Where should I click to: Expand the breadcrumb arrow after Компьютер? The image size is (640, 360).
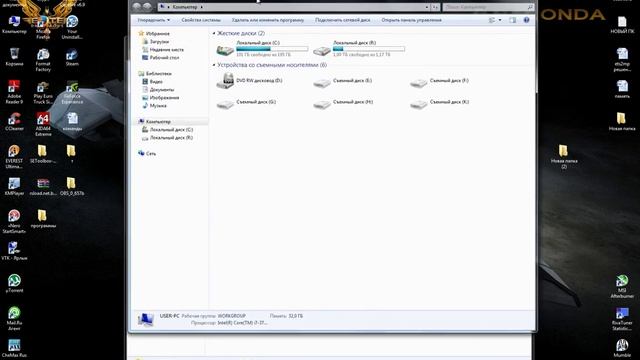click(x=202, y=7)
